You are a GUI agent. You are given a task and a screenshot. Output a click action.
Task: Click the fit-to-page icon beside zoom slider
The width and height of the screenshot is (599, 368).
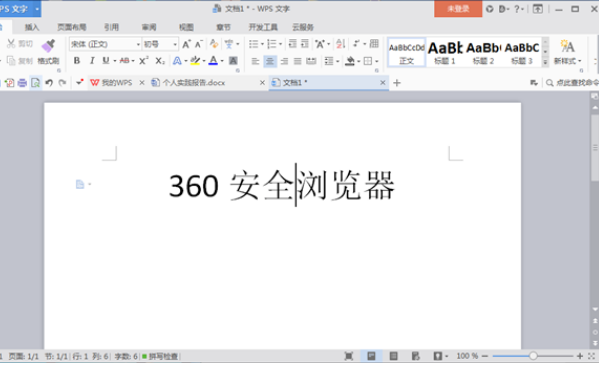point(591,356)
